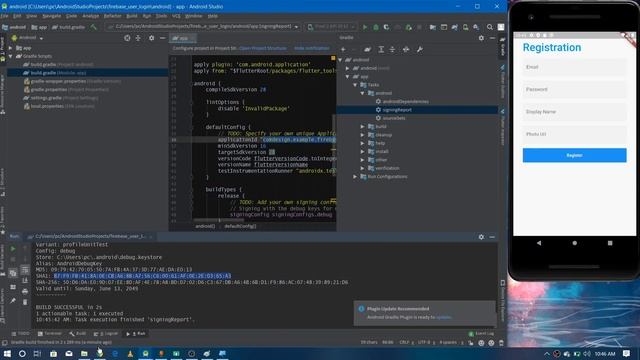Screen dimensions: 640x360
Task: Tap emulator back navigation button
Action: click(x=539, y=243)
